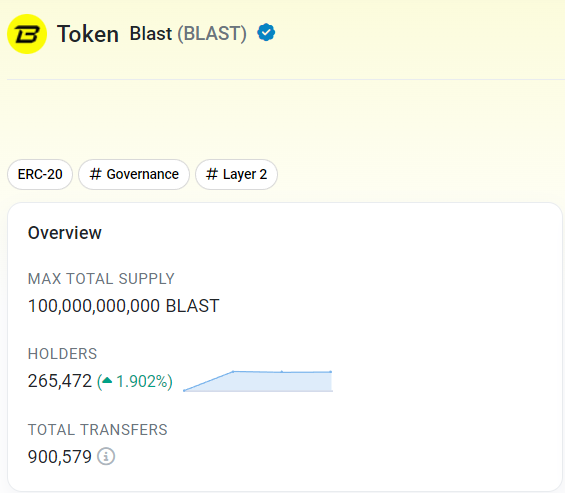
Task: Click the yellow Blast token logo
Action: click(27, 34)
